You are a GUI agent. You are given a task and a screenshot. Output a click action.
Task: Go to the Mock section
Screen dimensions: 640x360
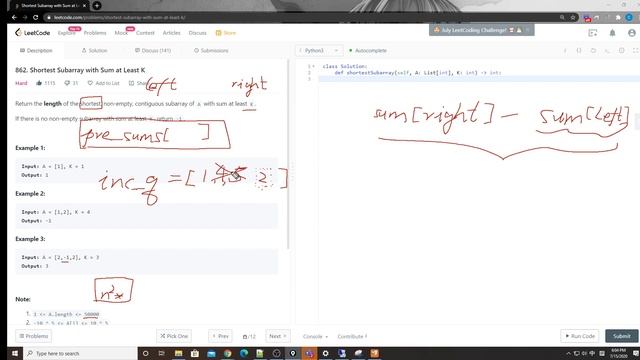[121, 33]
